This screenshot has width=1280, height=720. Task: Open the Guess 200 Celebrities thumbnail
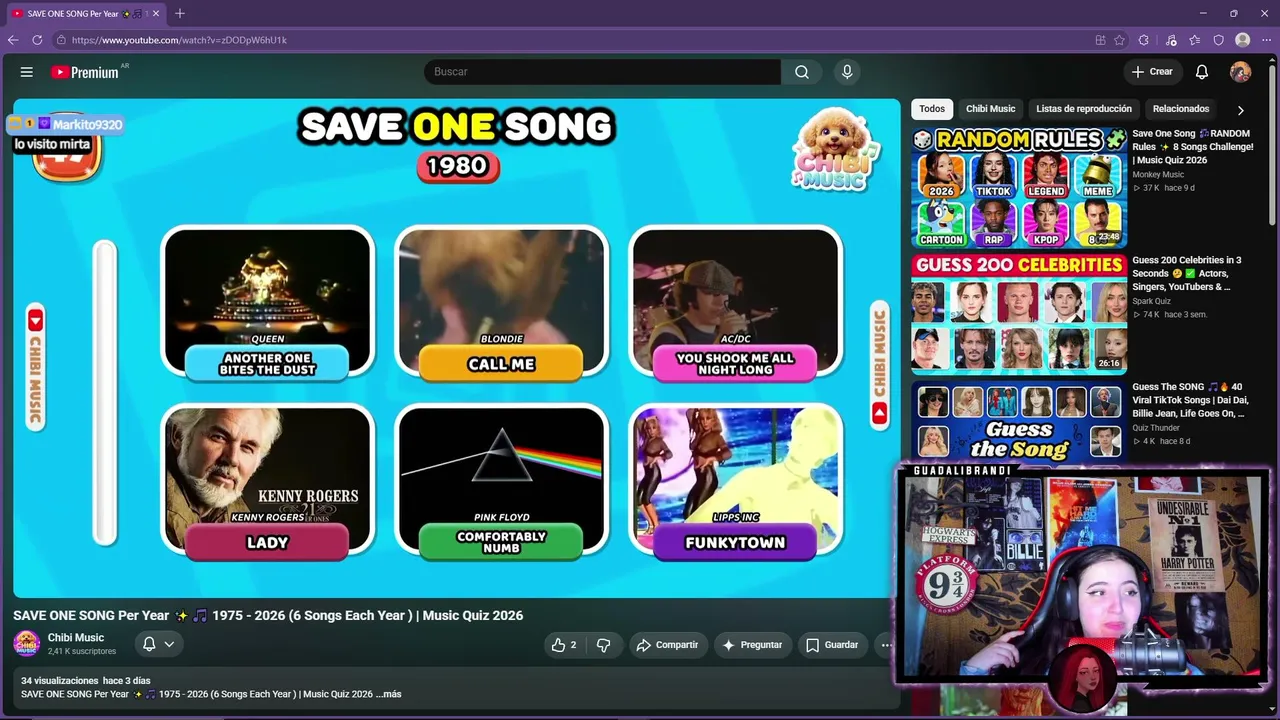coord(1019,313)
